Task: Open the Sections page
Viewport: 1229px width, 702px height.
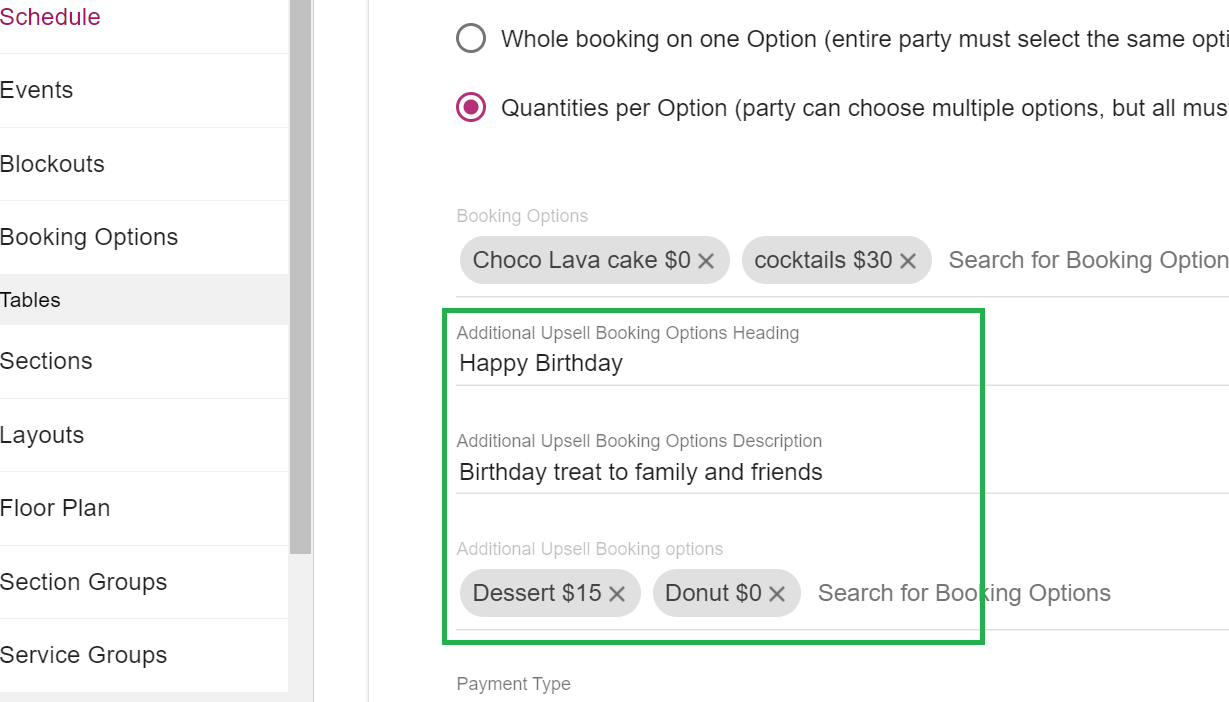Action: tap(46, 361)
